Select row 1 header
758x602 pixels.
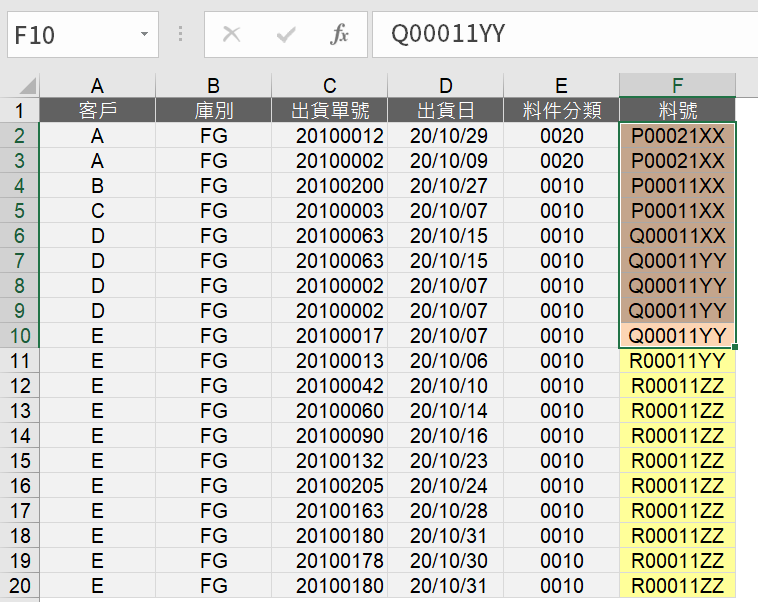pyautogui.click(x=19, y=110)
